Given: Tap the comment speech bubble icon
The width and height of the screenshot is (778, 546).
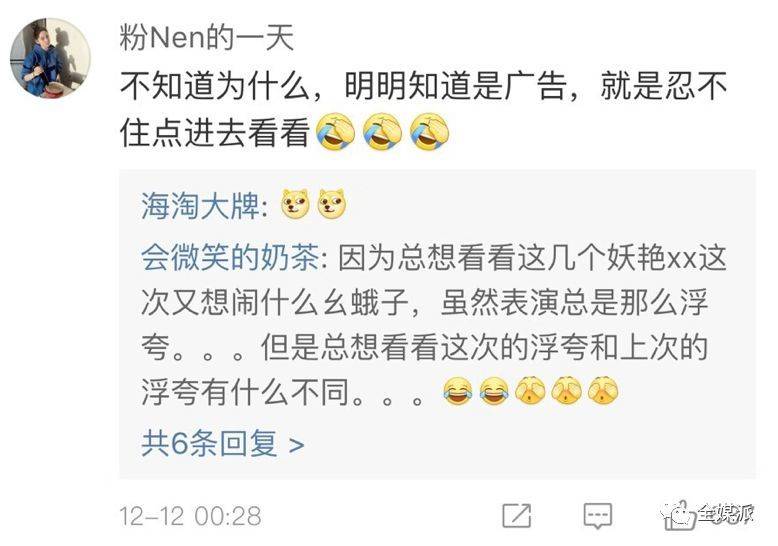Looking at the screenshot, I should pyautogui.click(x=597, y=516).
